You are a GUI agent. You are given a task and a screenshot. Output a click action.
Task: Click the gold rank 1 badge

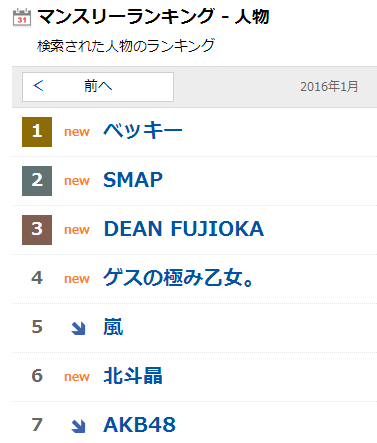click(x=37, y=132)
